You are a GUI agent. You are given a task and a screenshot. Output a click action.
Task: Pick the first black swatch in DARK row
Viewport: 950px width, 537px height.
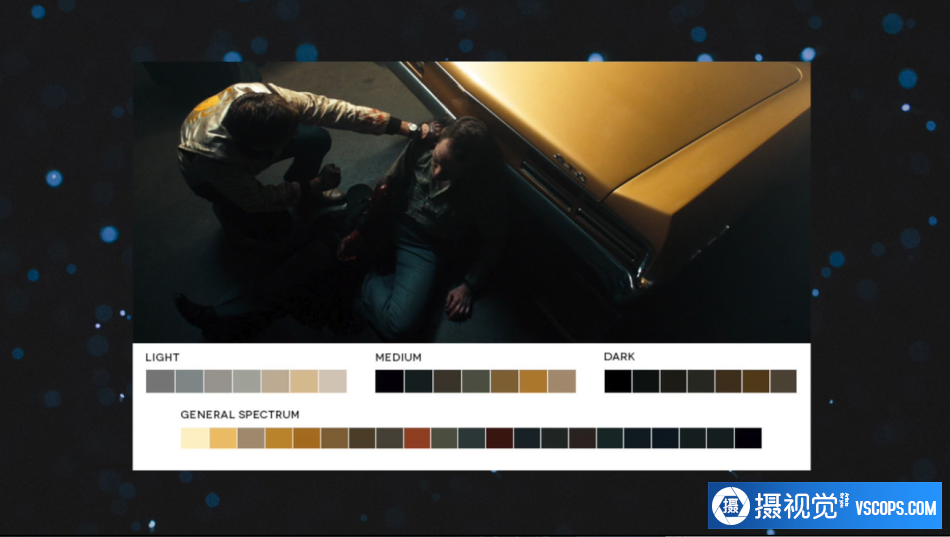click(618, 381)
